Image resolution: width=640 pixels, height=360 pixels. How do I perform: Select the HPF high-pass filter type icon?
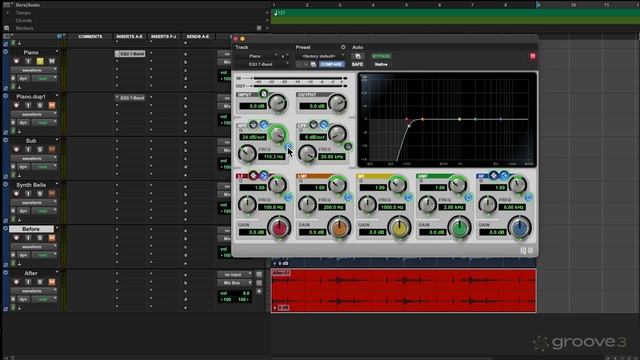tap(263, 125)
